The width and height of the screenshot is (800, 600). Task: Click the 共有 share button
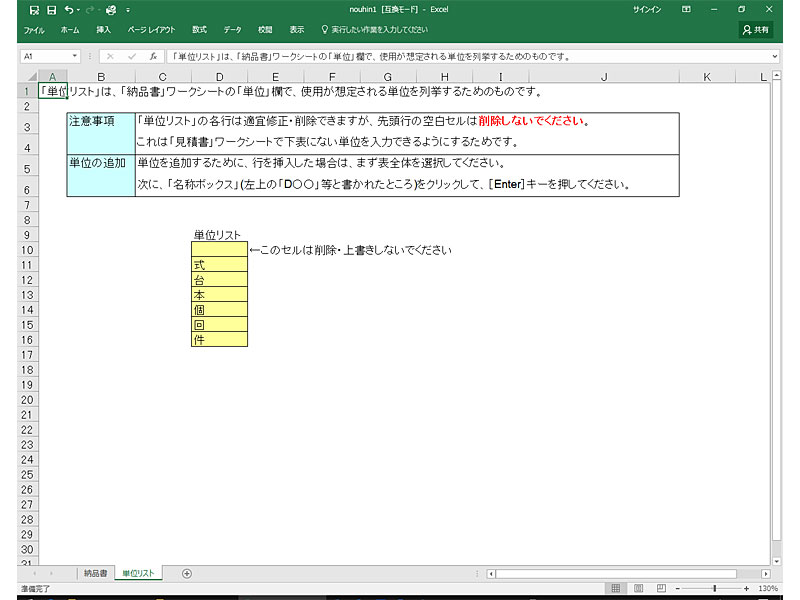coord(756,30)
